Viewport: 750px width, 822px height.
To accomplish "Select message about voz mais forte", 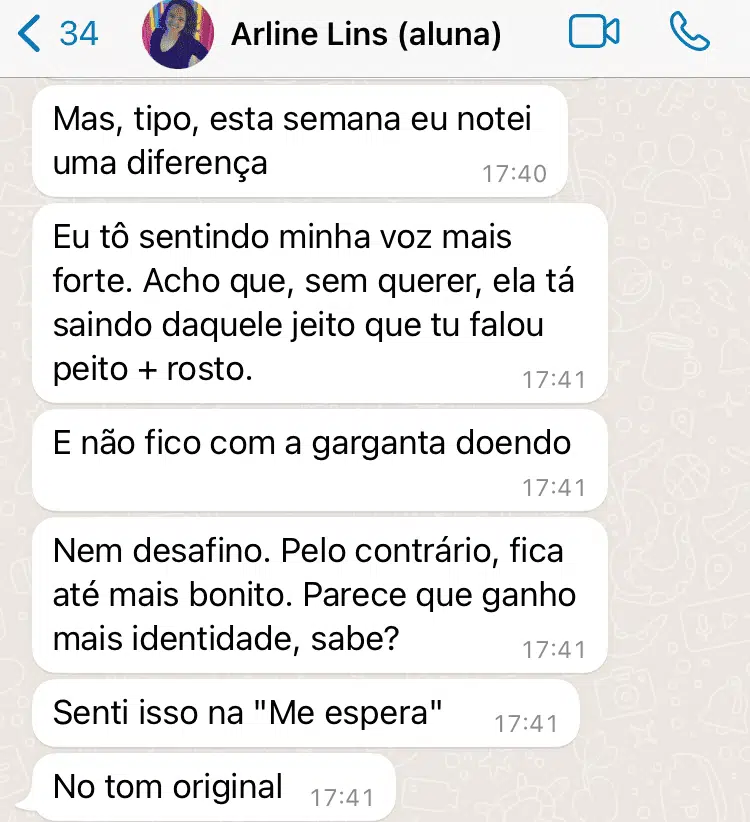I will (x=320, y=304).
